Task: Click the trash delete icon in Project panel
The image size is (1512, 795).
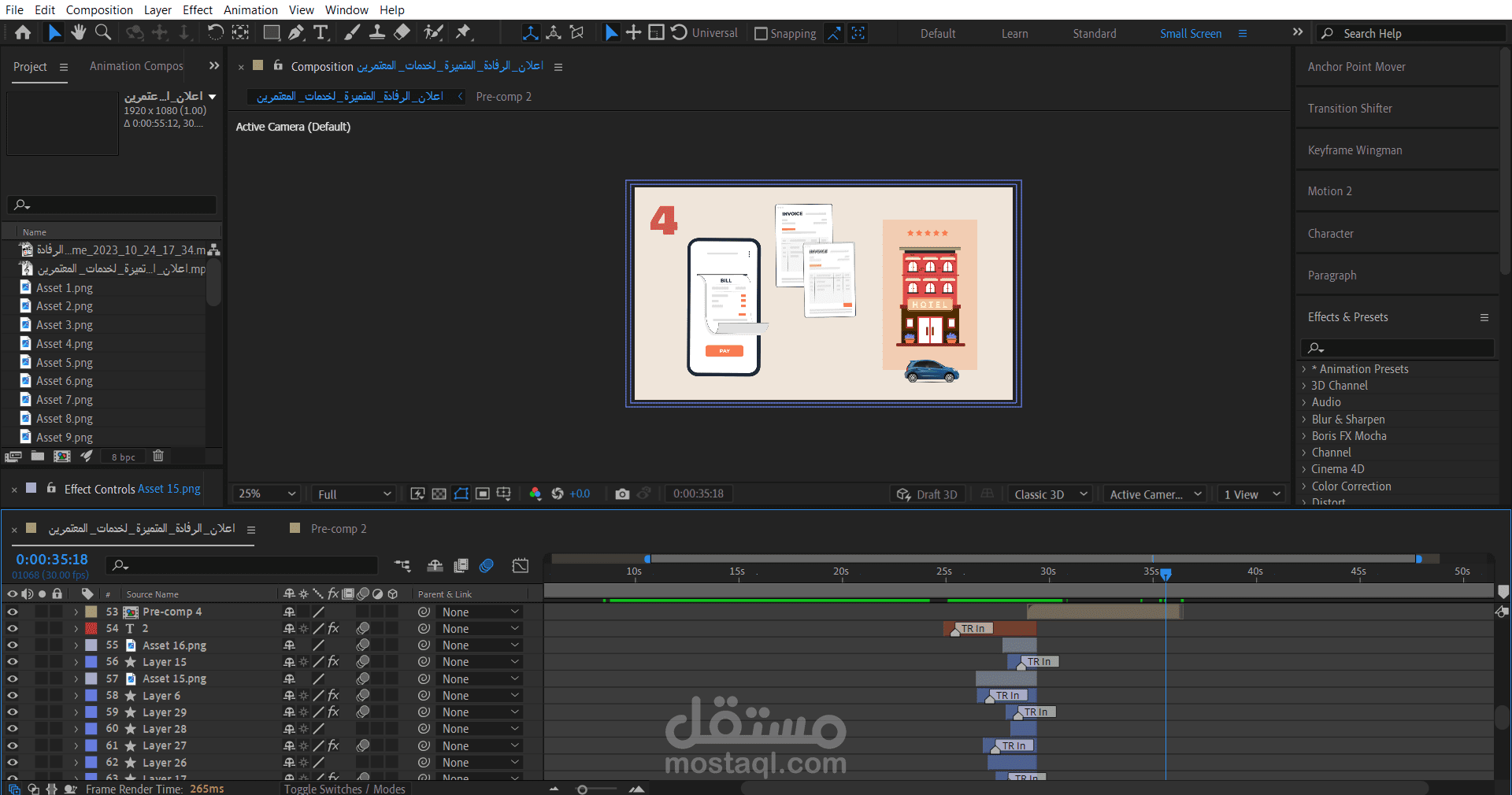Action: pos(158,456)
